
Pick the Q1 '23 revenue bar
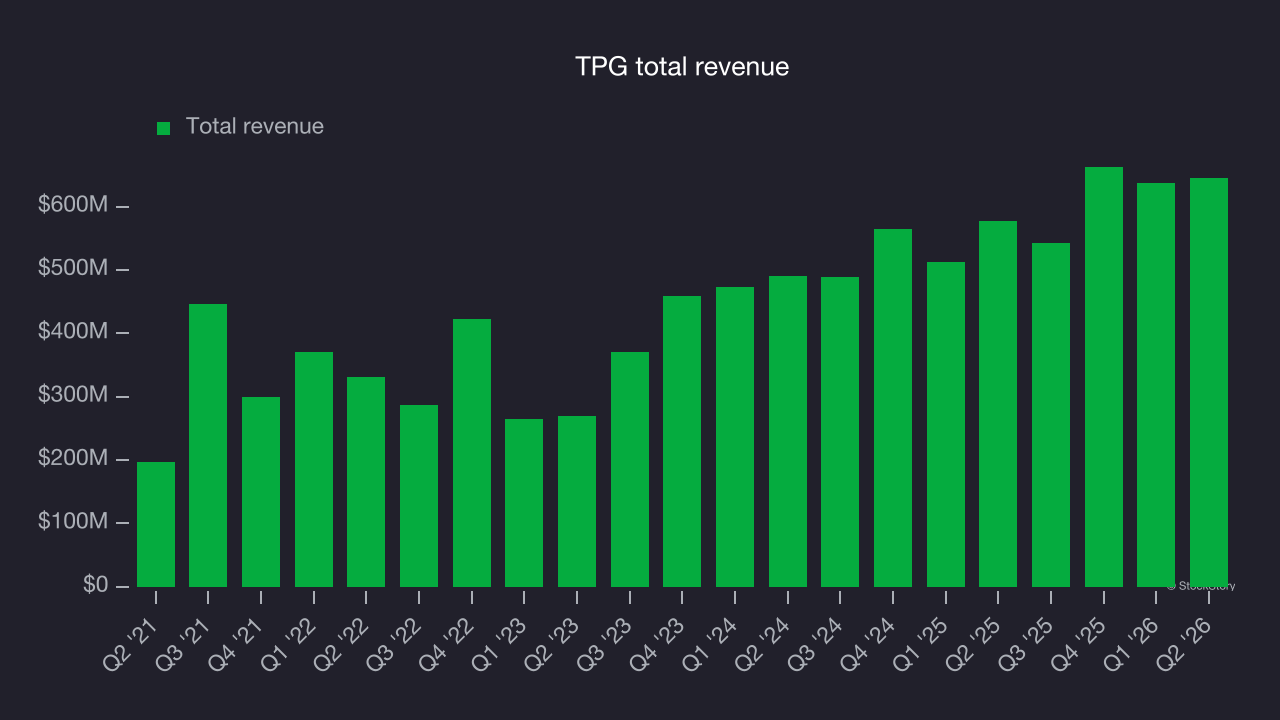(x=524, y=503)
